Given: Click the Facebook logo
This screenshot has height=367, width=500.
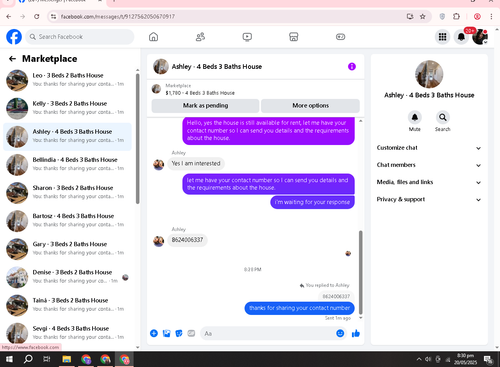Looking at the screenshot, I should (14, 37).
